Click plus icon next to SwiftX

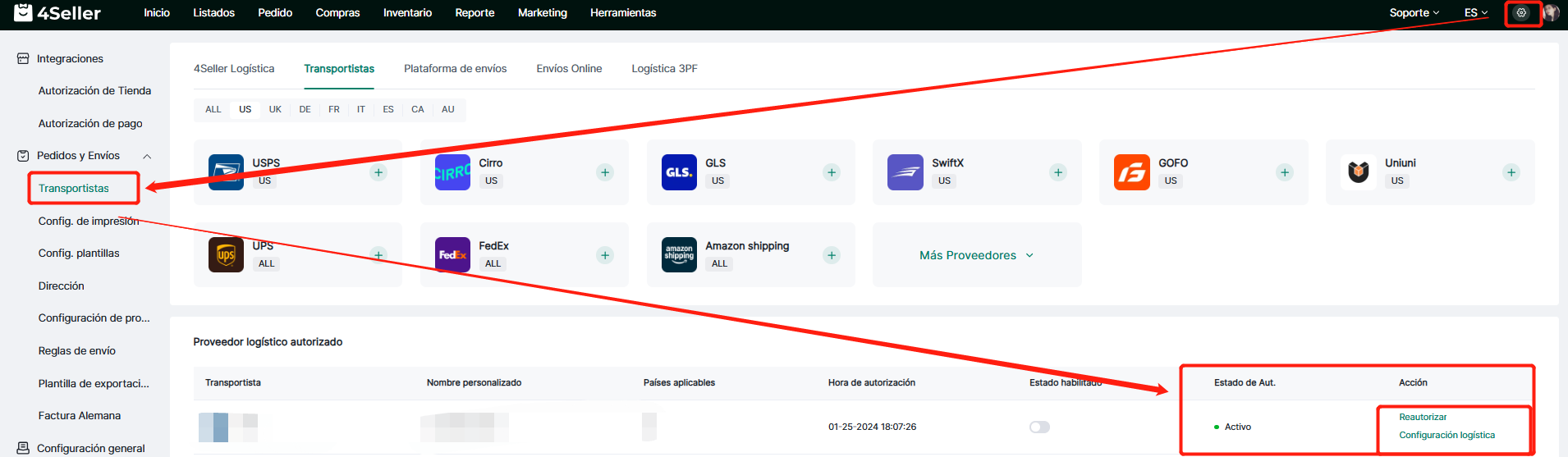(x=1058, y=172)
